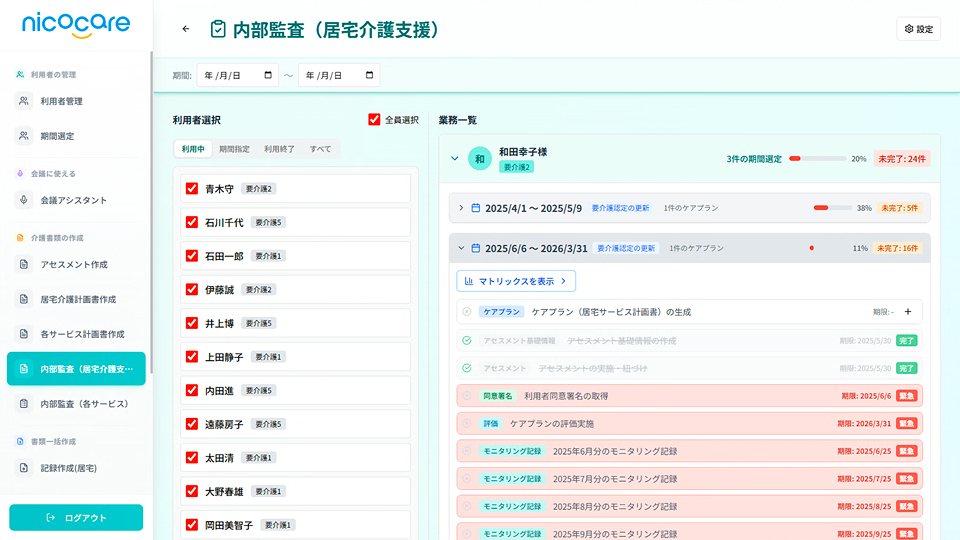
Task: Click chart icon in マトリックスを表示
Action: coord(469,281)
